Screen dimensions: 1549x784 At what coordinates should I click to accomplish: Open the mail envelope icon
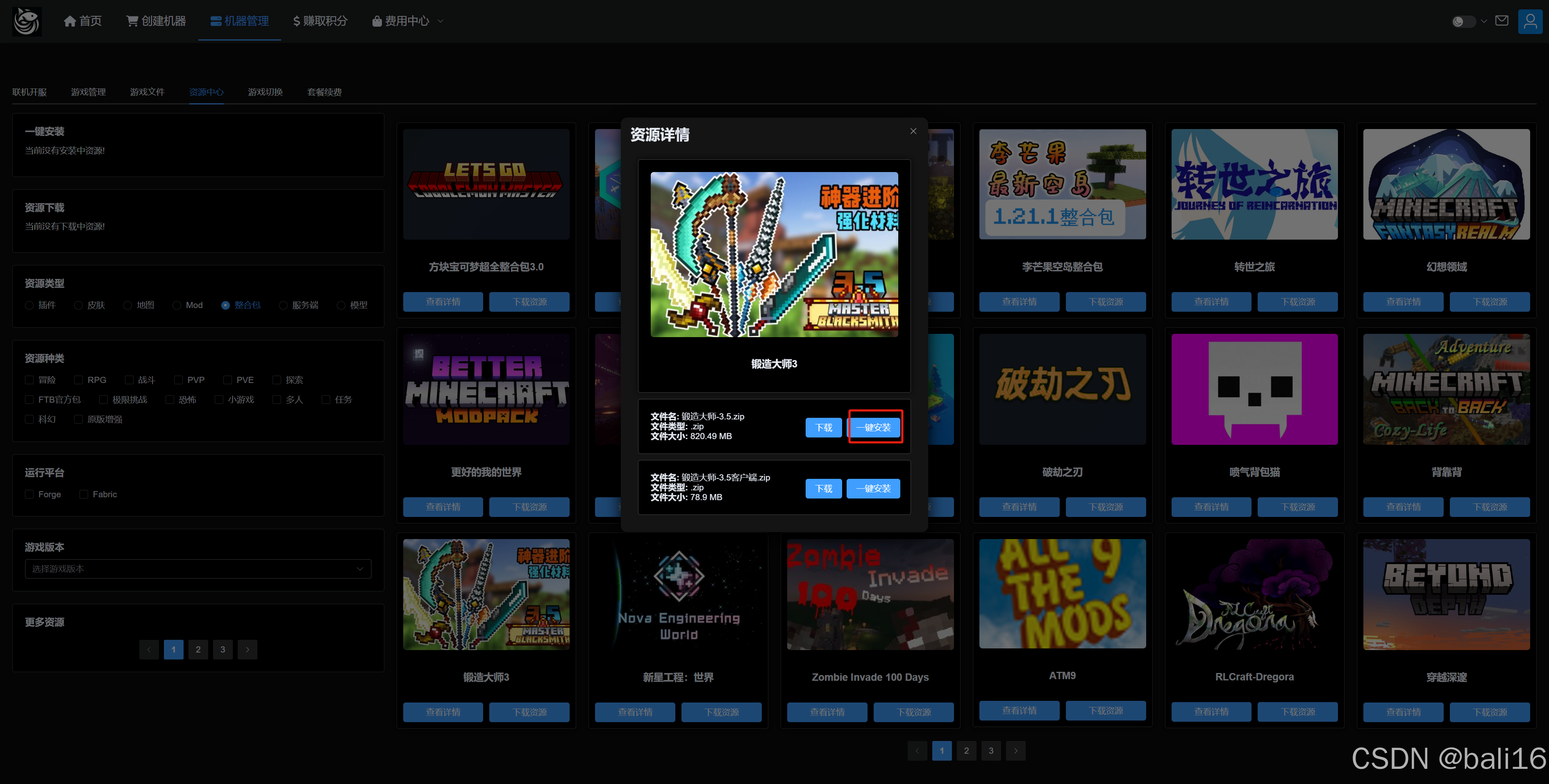coord(1501,21)
